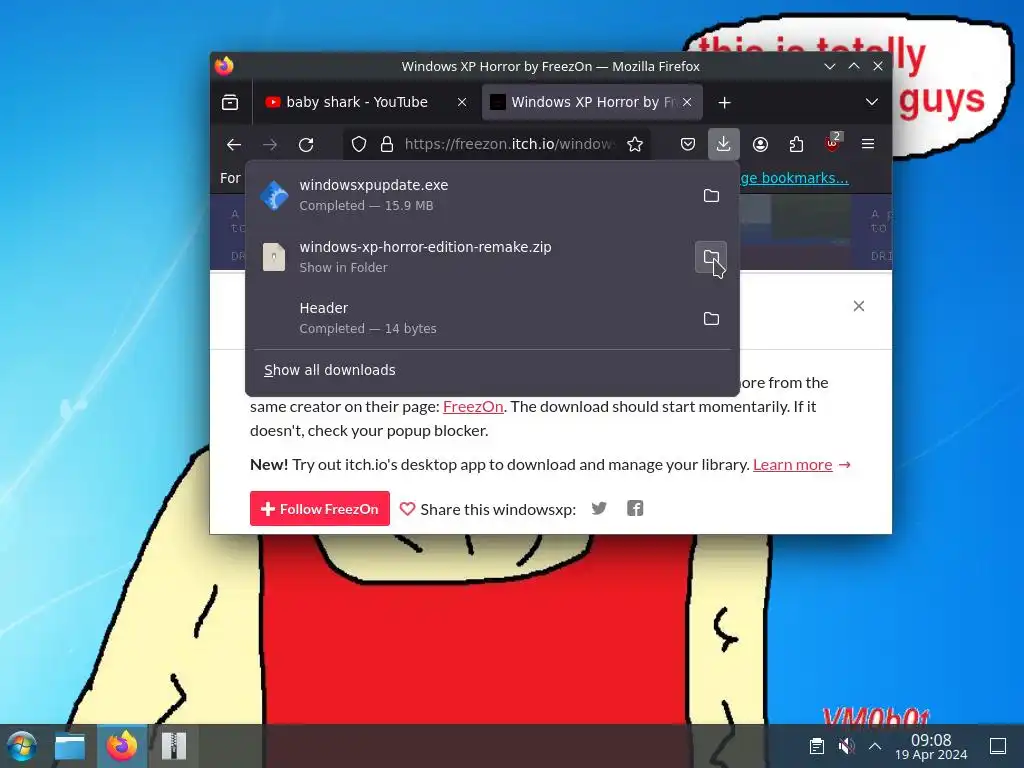
Task: Open a new tab with plus button
Action: tap(724, 103)
